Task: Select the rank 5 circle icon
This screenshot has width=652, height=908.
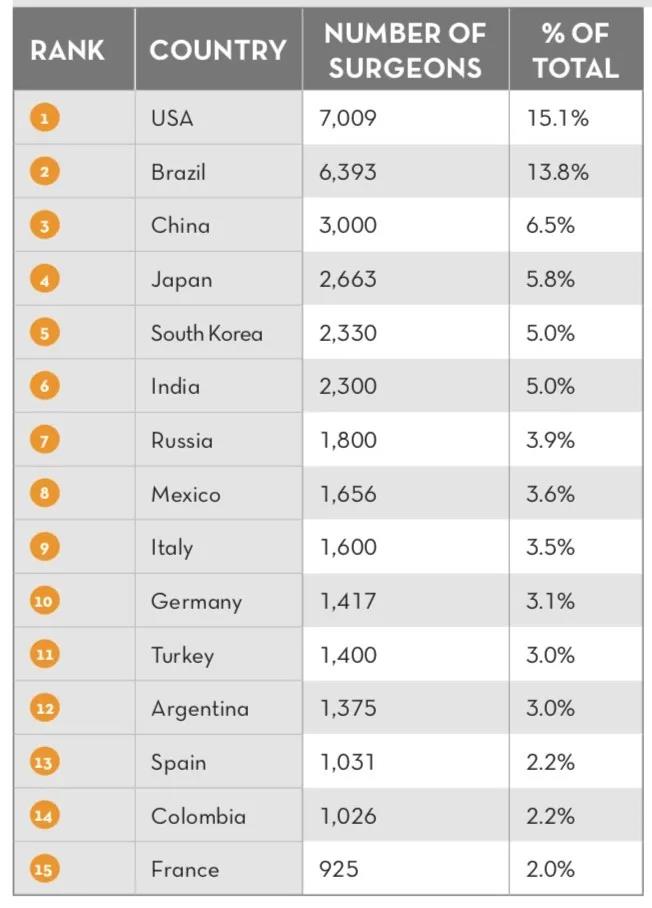Action: 45,333
